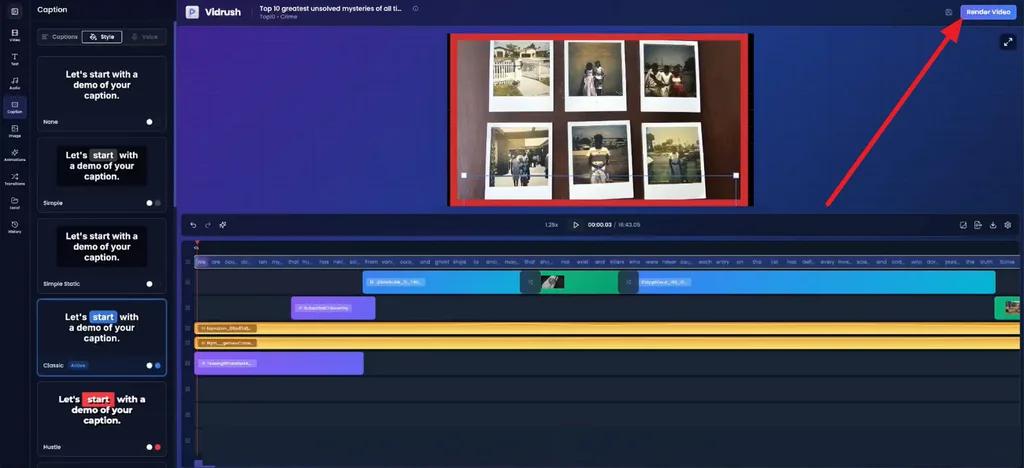Open the Text tool in sidebar

(x=14, y=59)
